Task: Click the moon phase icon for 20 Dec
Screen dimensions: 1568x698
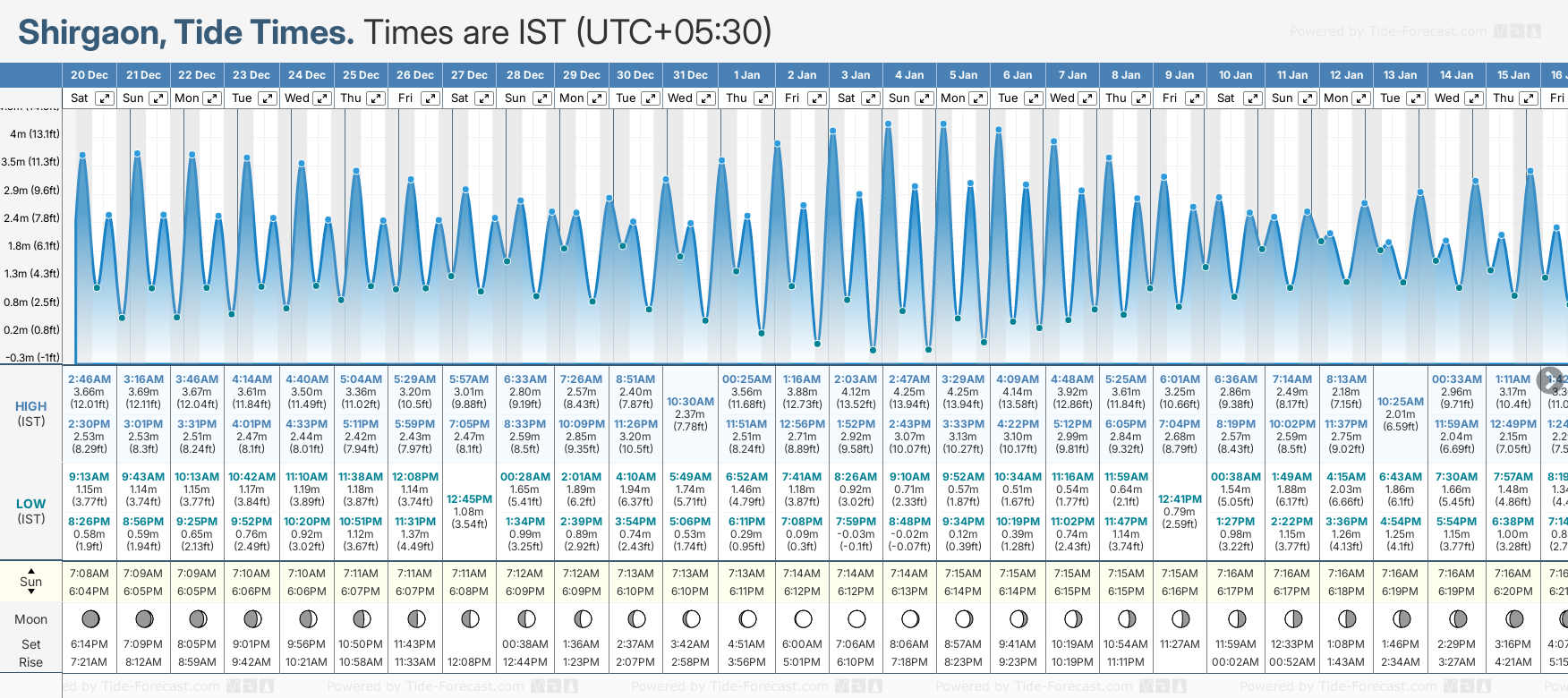Action: pos(89,618)
